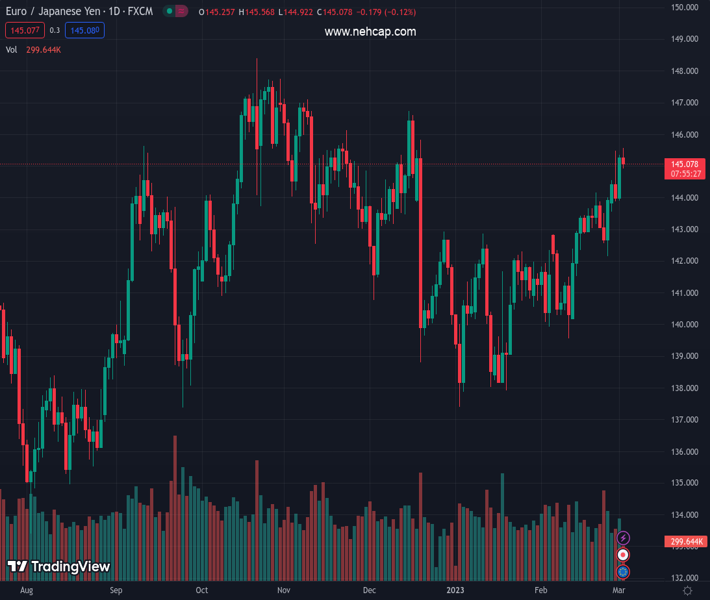The width and height of the screenshot is (710, 600).
Task: Click the 140.000 level on price scale
Action: pyautogui.click(x=684, y=325)
